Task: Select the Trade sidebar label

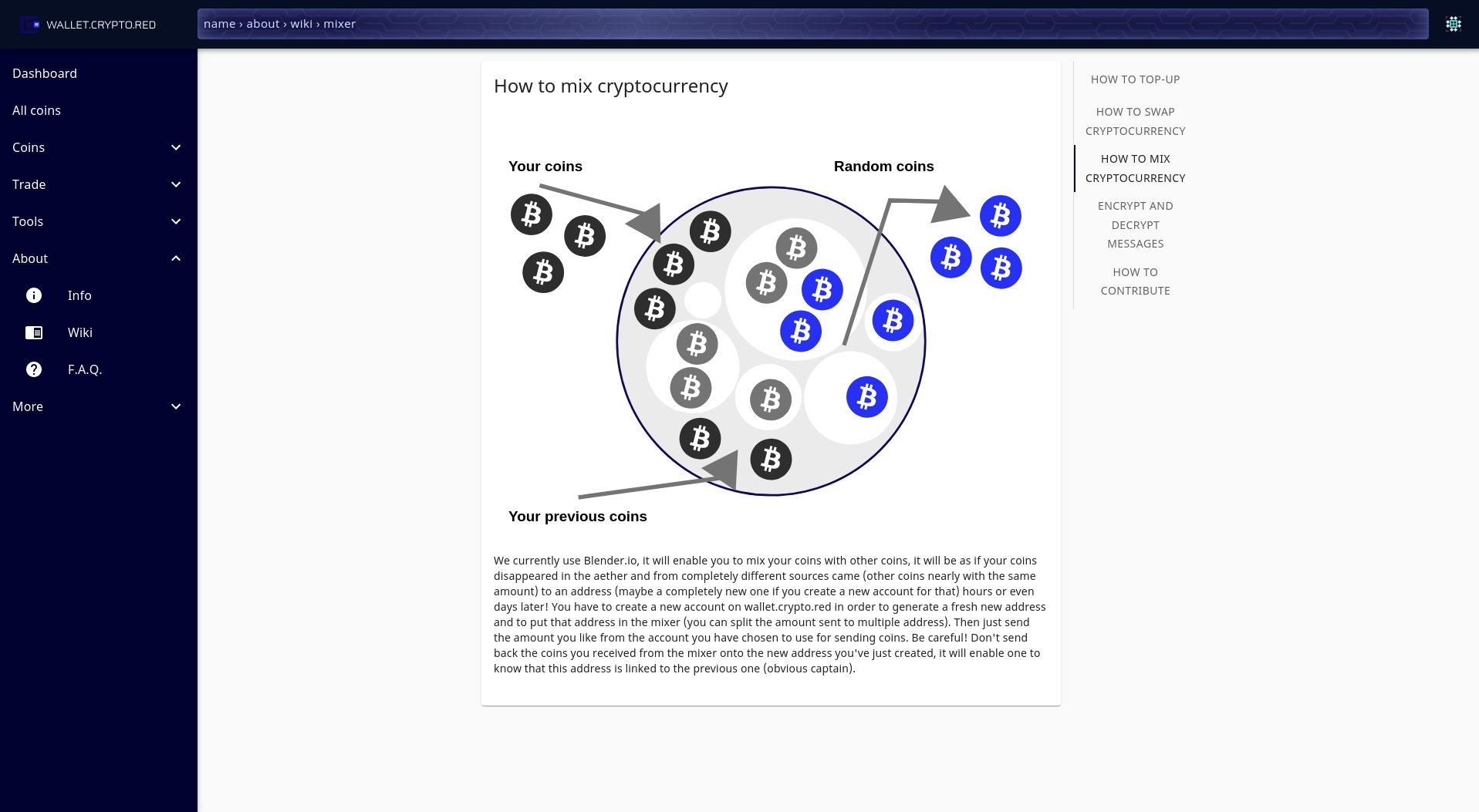Action: tap(29, 184)
